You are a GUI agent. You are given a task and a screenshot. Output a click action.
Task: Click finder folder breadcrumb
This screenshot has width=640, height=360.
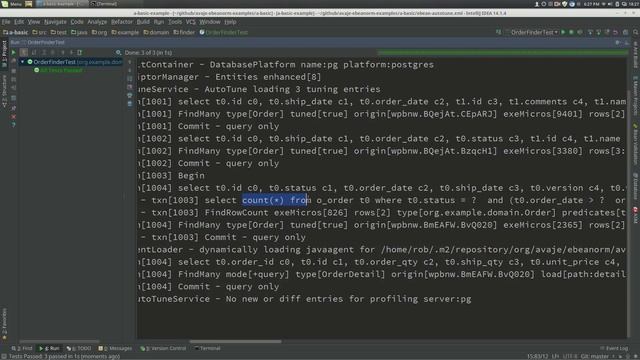pos(184,32)
